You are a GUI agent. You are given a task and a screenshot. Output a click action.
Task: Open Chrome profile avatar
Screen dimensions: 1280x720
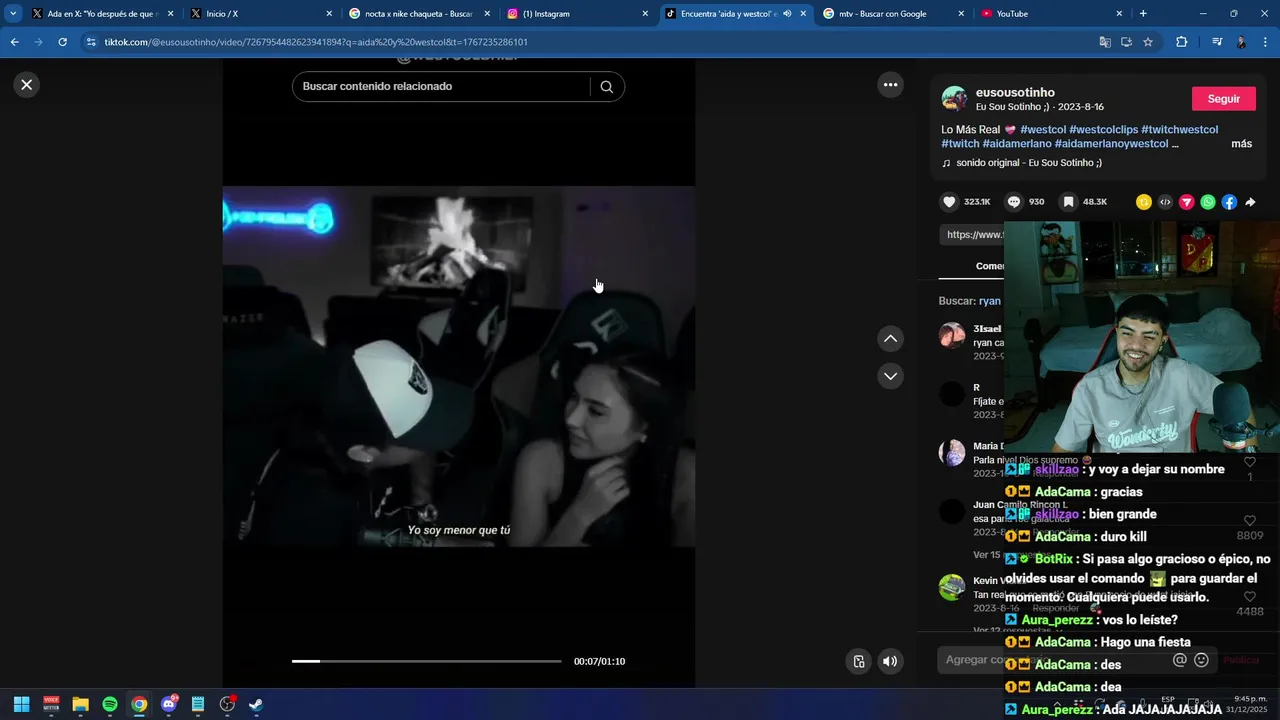pyautogui.click(x=1241, y=42)
